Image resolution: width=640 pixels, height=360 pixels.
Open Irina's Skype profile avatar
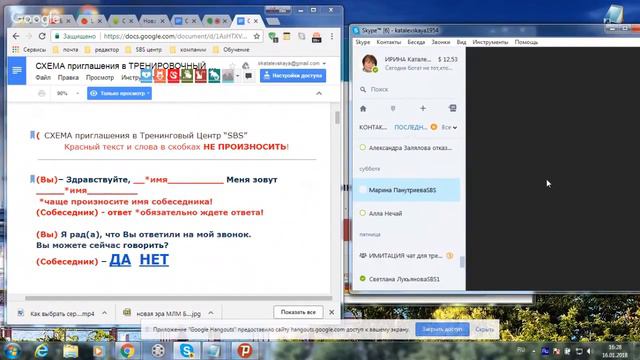[x=369, y=63]
